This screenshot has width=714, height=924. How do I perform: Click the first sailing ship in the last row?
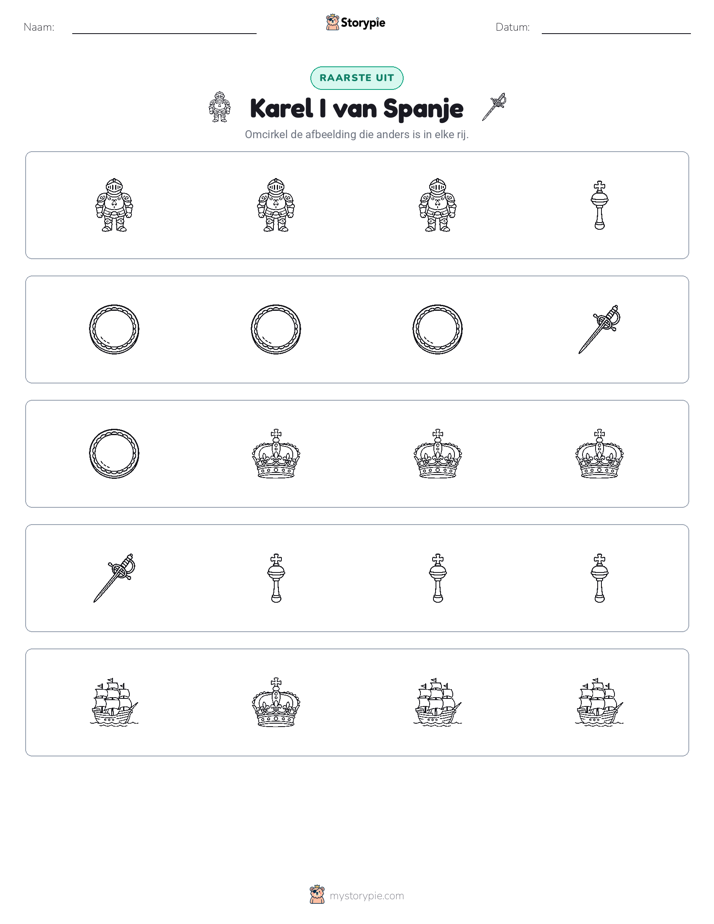click(114, 702)
